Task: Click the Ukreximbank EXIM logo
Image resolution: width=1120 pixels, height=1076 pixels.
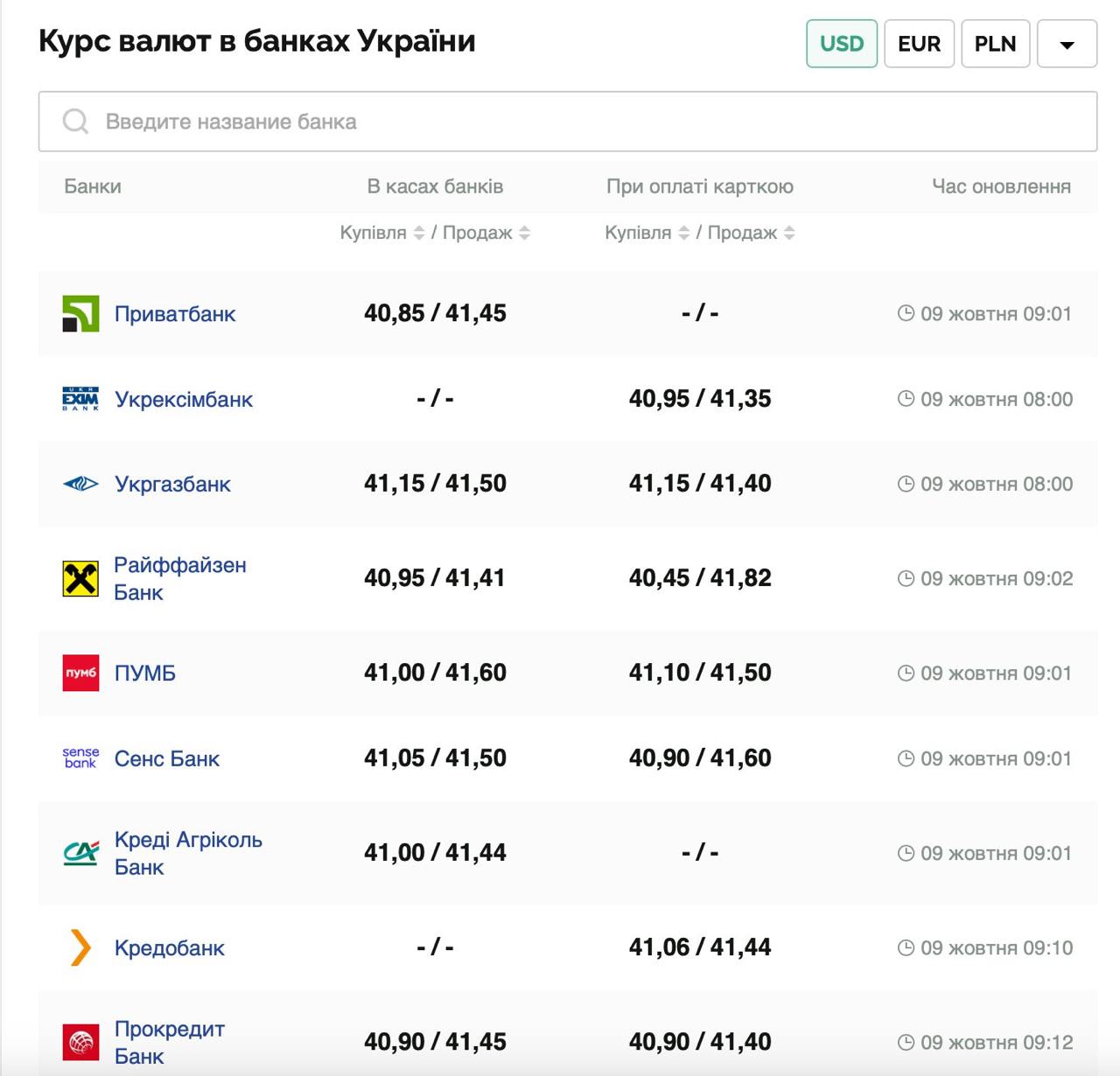Action: coord(80,399)
